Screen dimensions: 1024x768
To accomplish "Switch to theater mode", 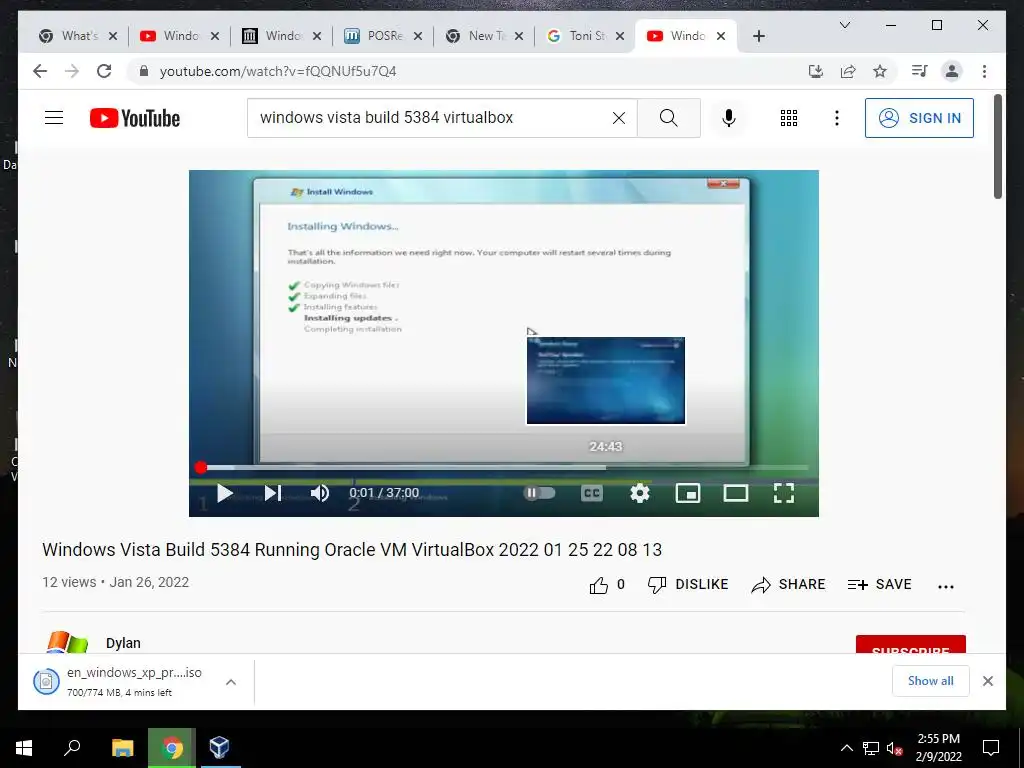I will click(x=736, y=493).
